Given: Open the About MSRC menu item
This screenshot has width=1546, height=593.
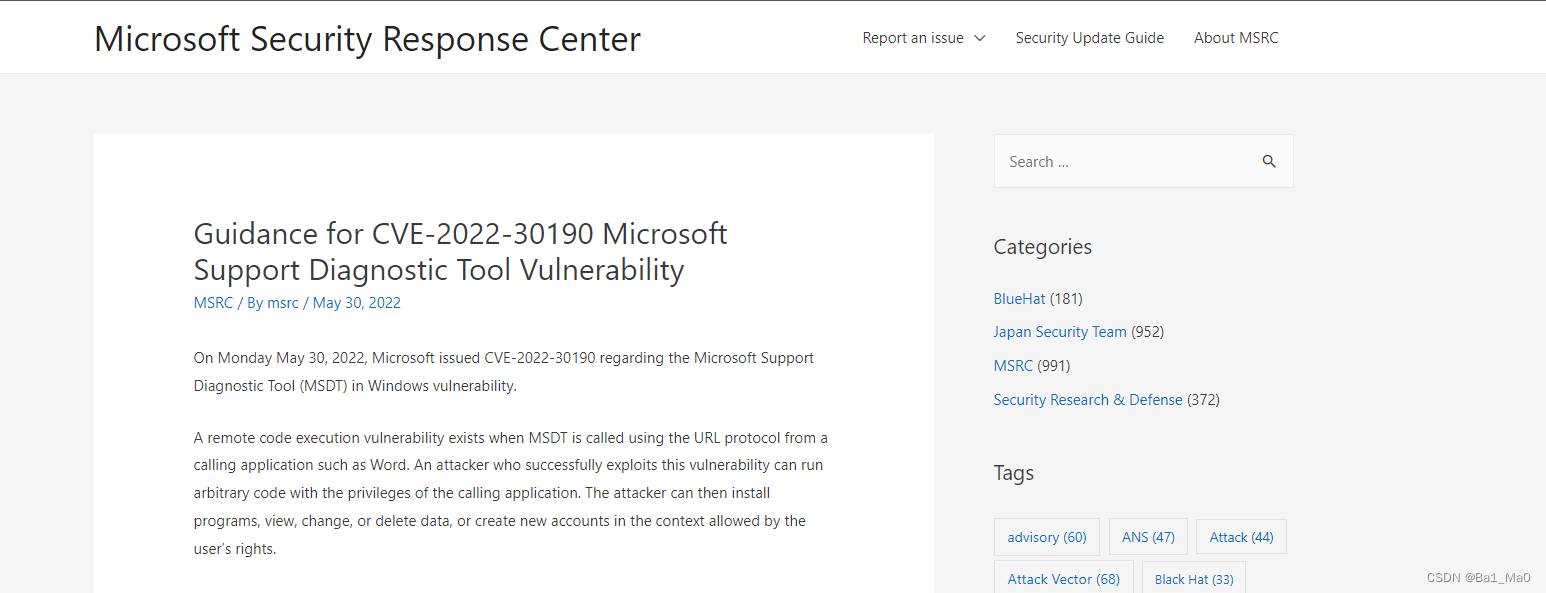Looking at the screenshot, I should point(1236,38).
